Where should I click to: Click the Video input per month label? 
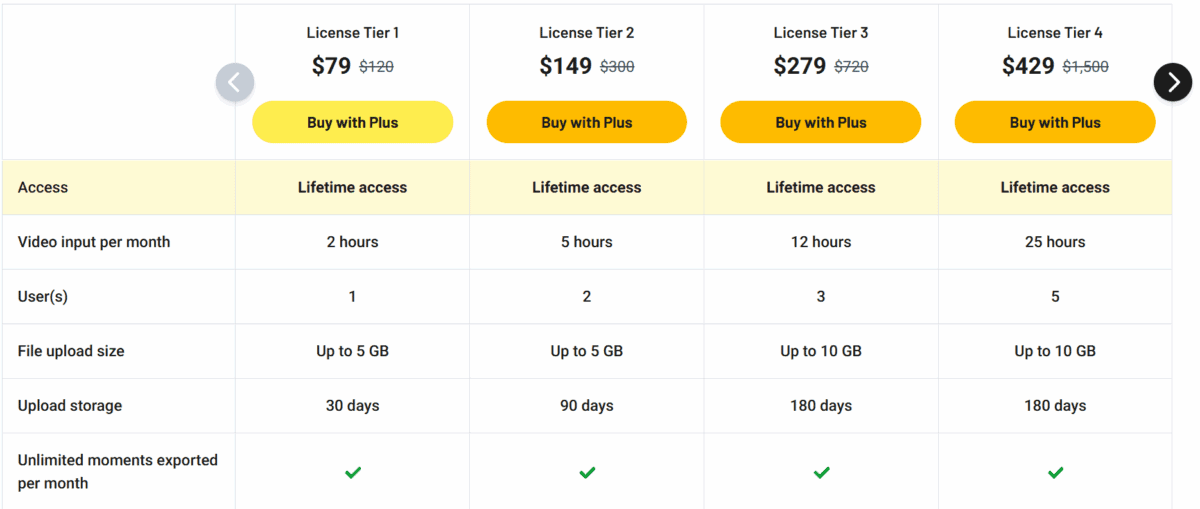pyautogui.click(x=94, y=242)
